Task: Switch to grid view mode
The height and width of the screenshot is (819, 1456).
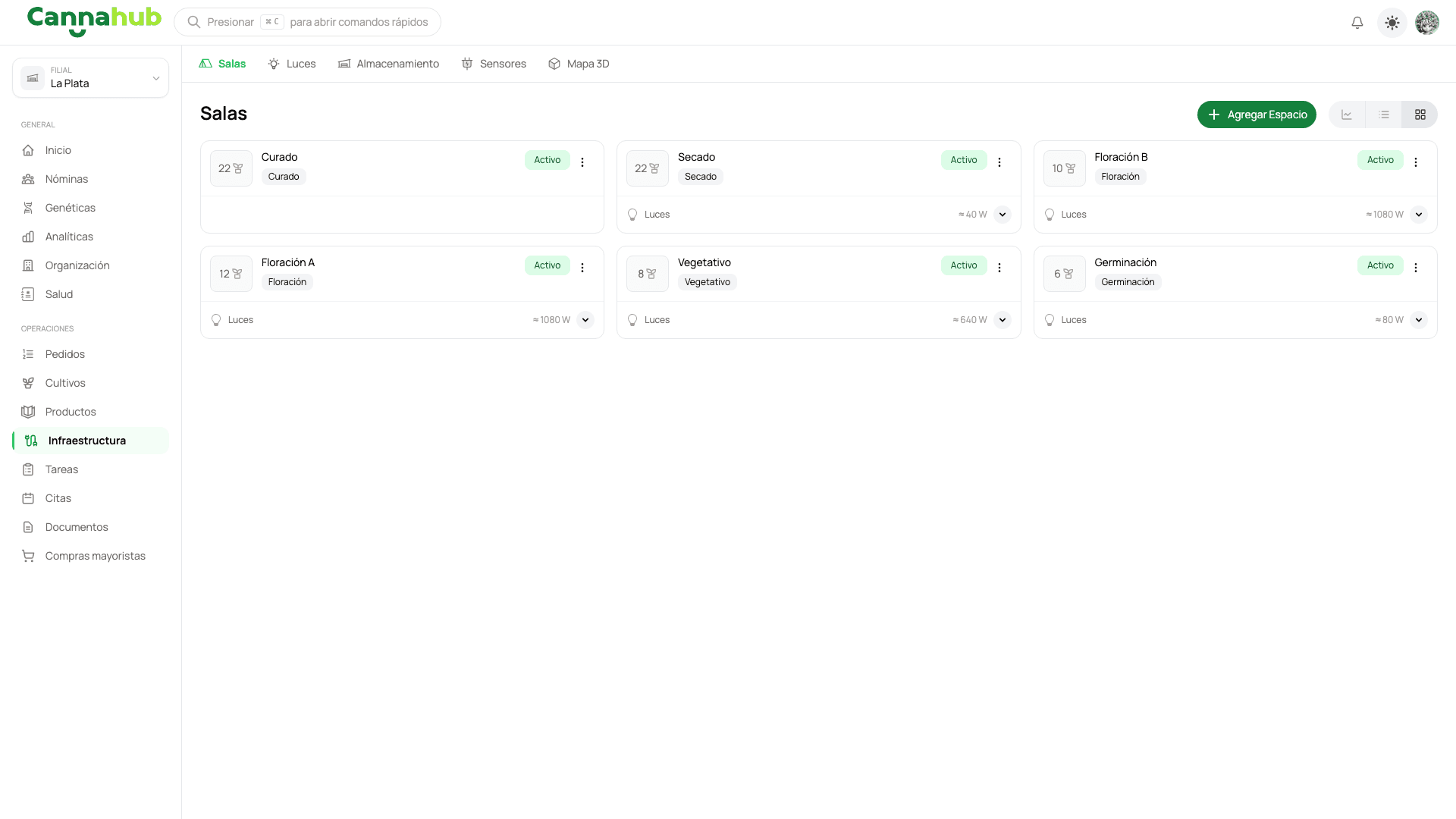Action: 1420,115
